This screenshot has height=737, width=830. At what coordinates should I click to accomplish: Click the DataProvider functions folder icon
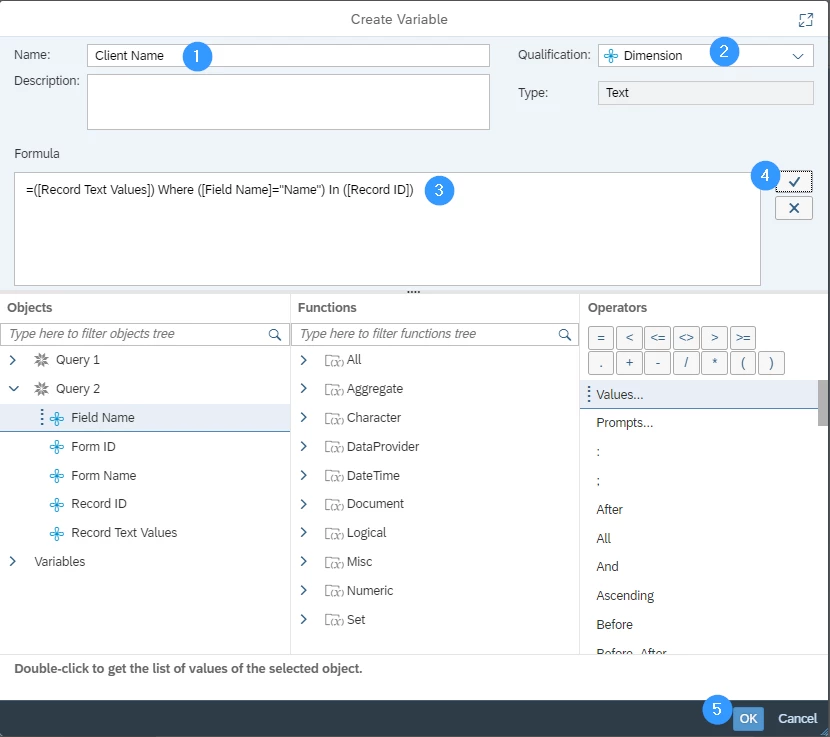[x=334, y=447]
